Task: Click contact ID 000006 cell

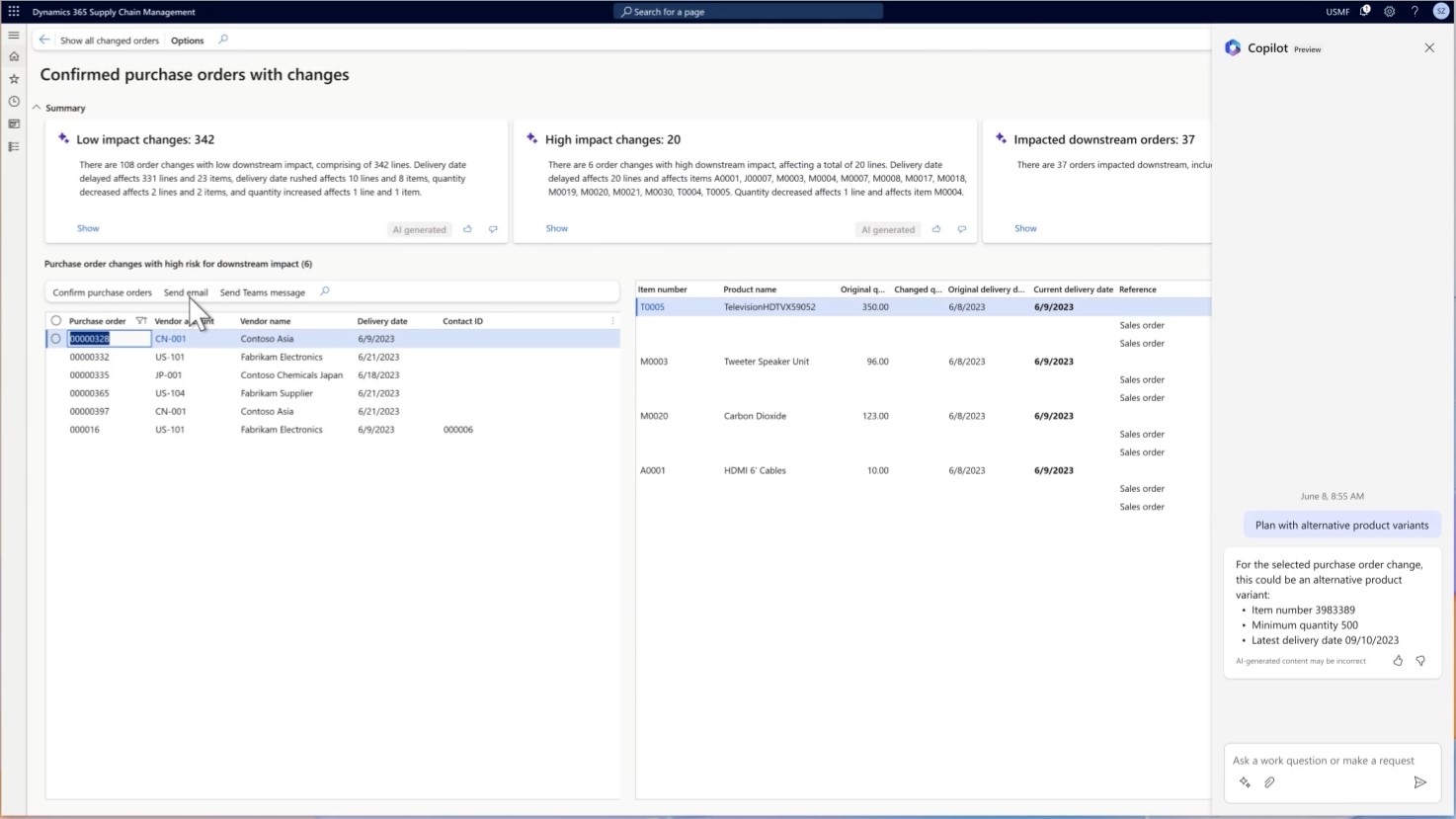Action: pyautogui.click(x=458, y=430)
